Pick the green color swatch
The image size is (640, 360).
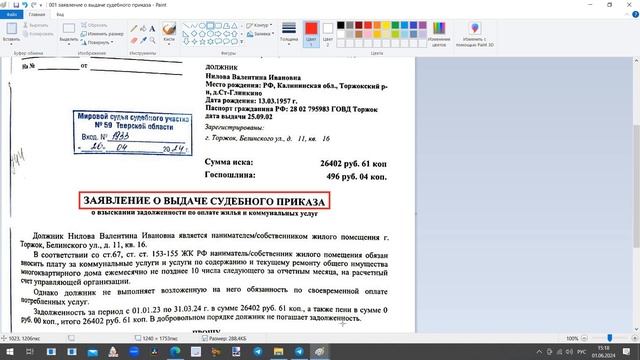(x=395, y=25)
